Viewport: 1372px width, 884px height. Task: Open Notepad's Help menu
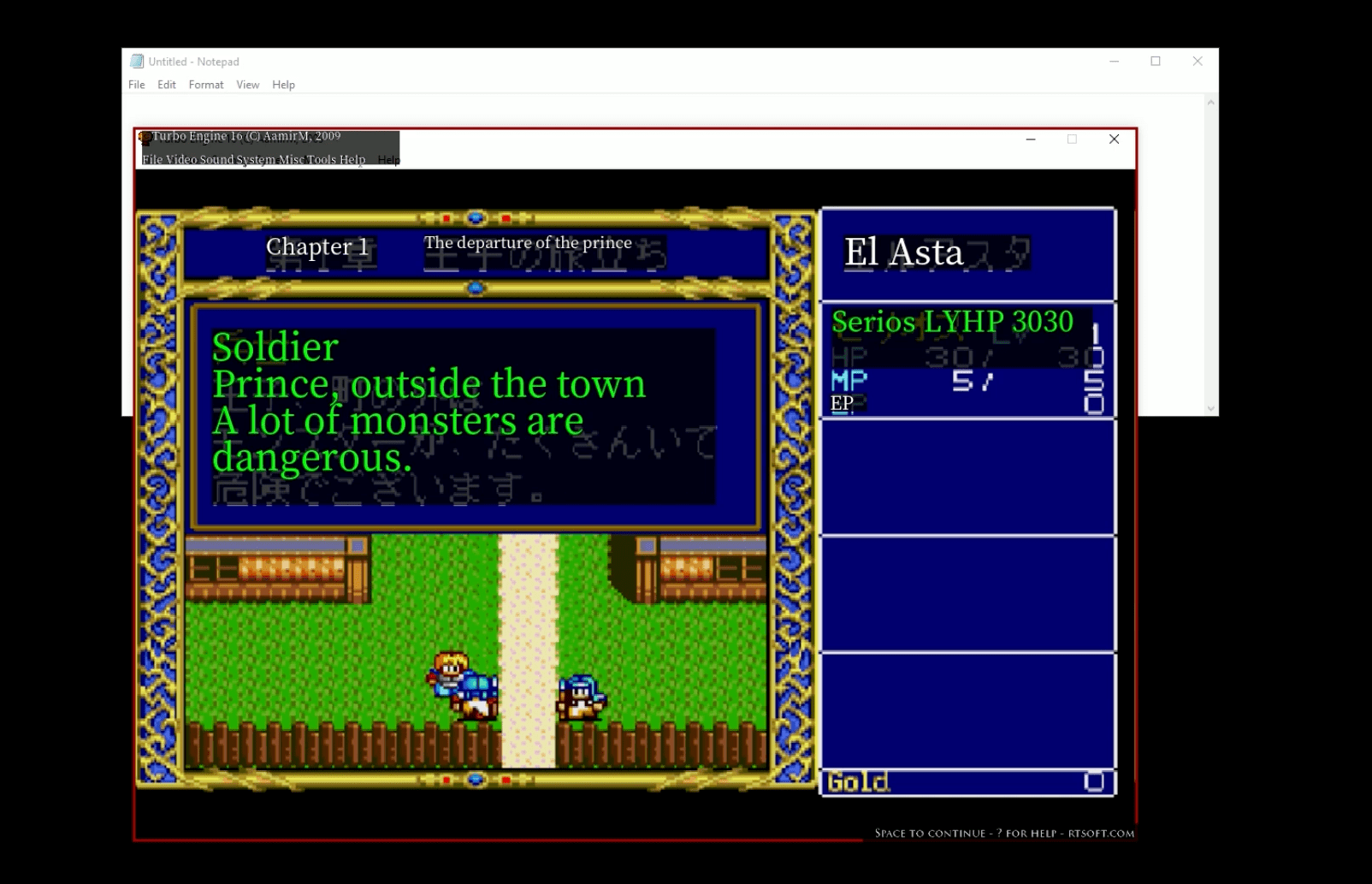pyautogui.click(x=283, y=84)
